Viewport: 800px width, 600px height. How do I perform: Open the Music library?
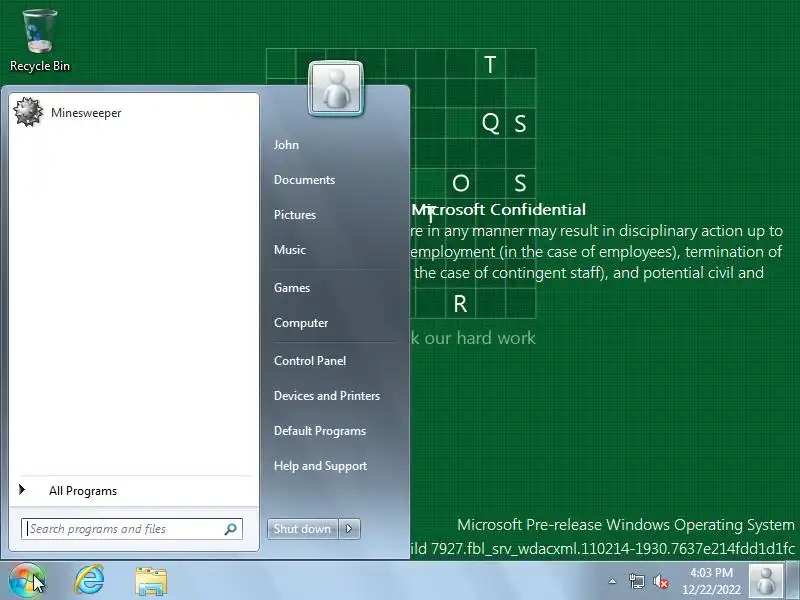point(289,250)
